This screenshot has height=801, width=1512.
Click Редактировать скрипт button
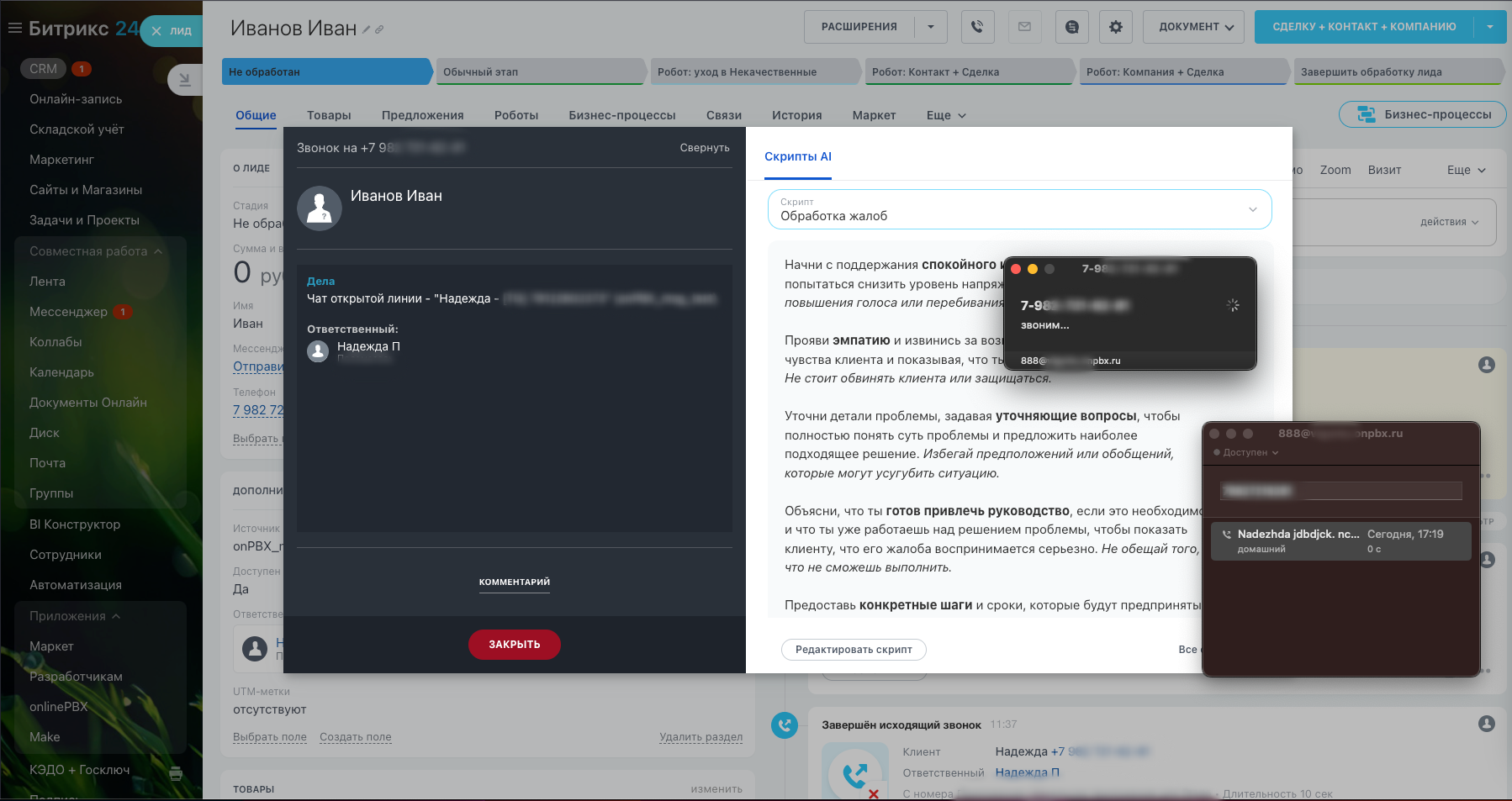click(854, 650)
